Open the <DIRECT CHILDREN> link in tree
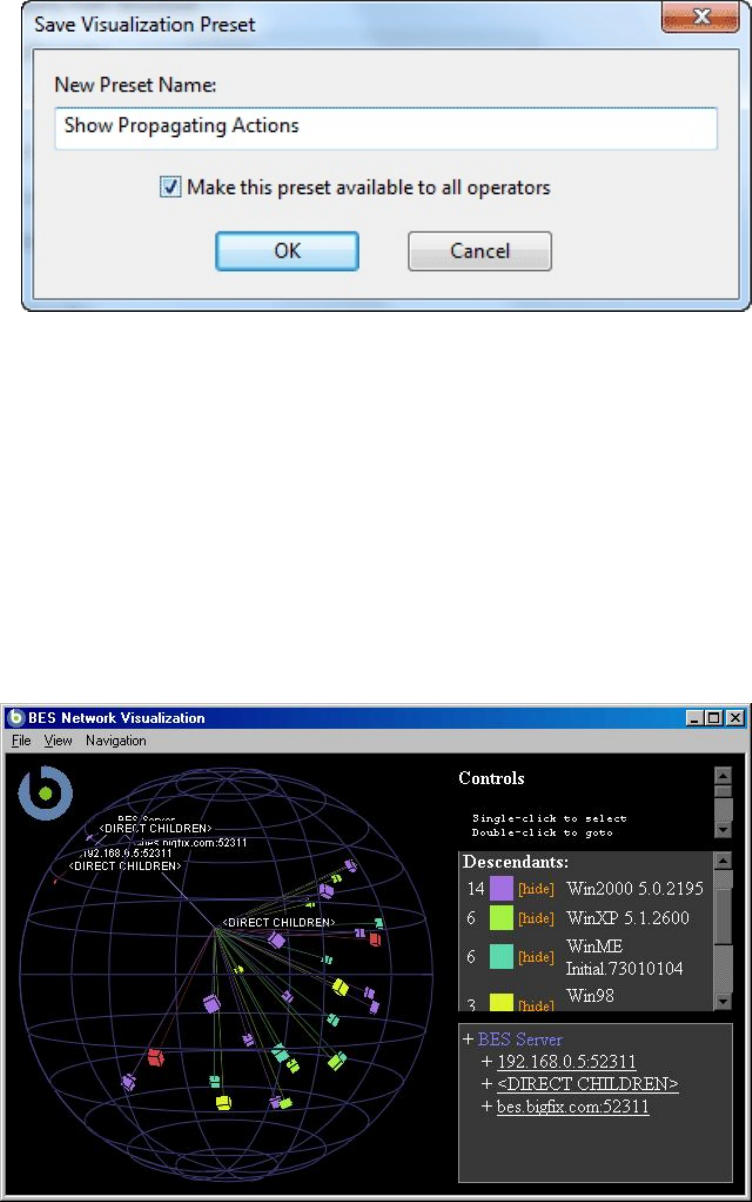The image size is (752, 1202). (588, 1084)
